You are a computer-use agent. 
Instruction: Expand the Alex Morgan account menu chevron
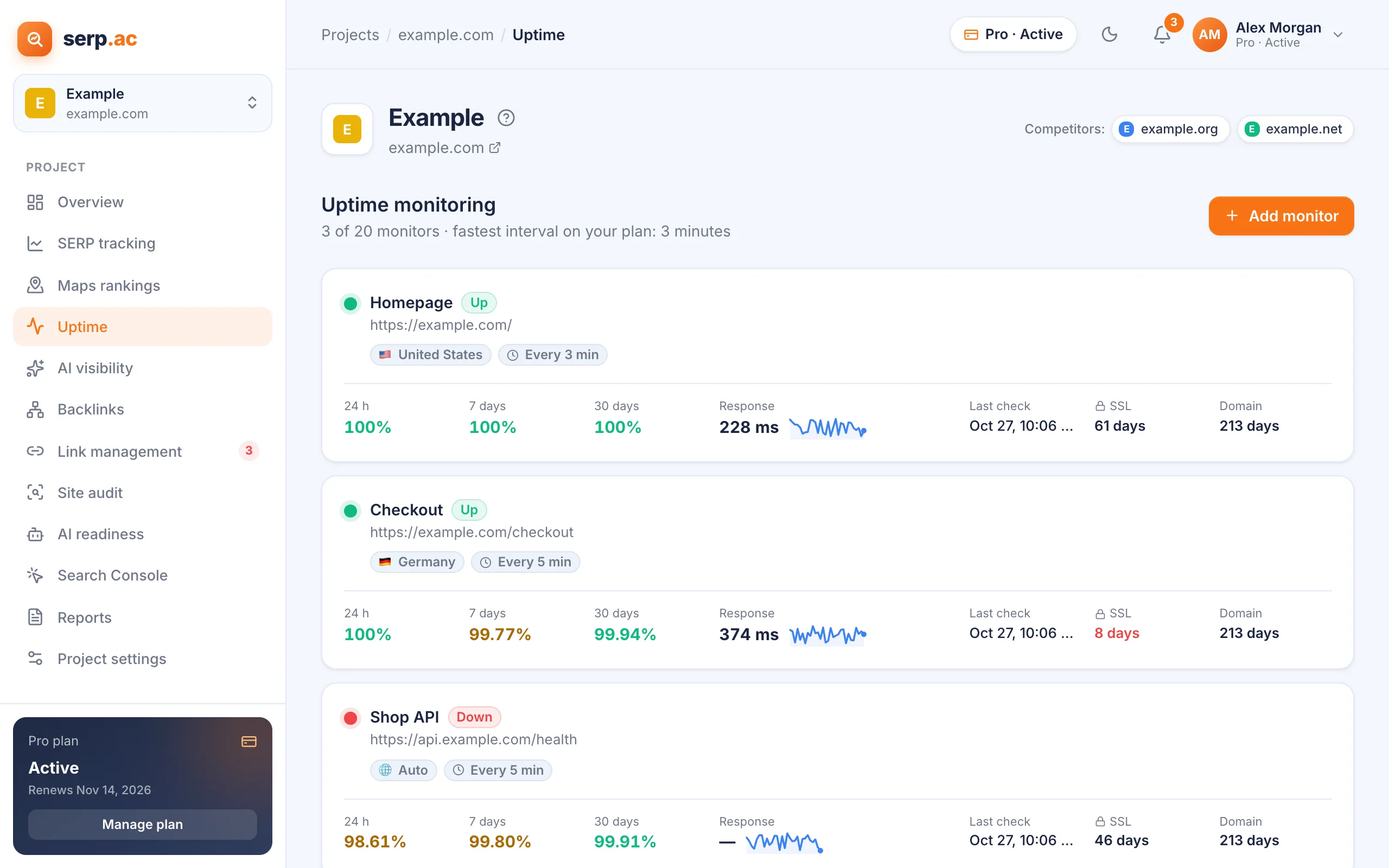click(1338, 34)
